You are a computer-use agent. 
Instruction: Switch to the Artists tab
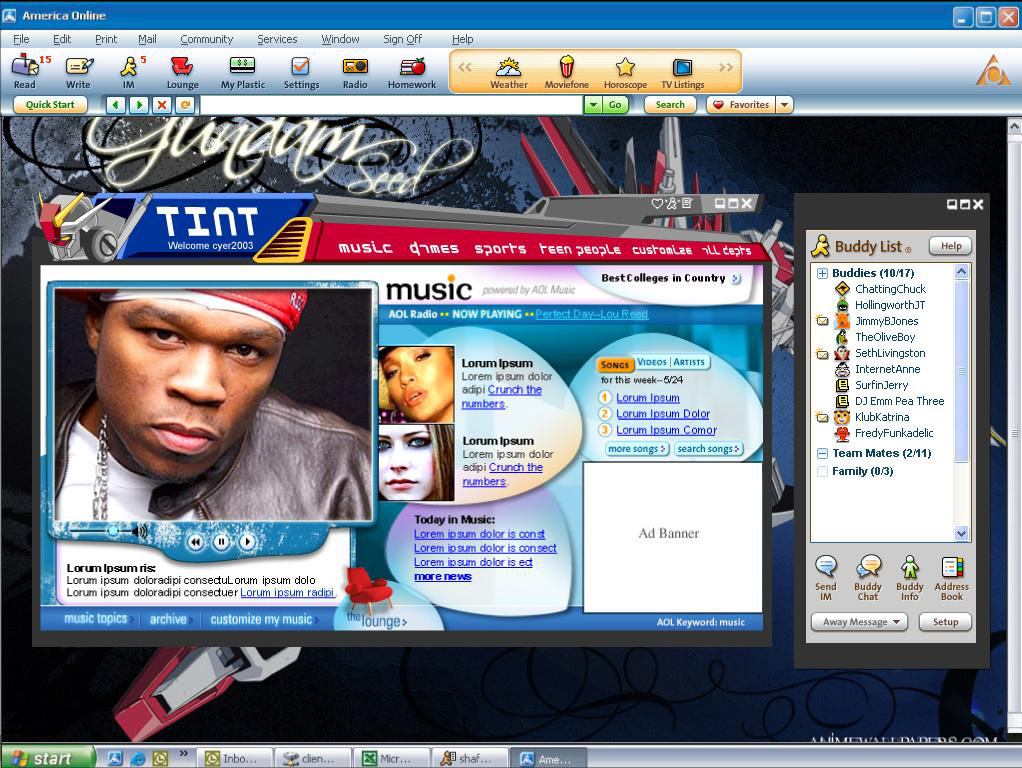(689, 362)
